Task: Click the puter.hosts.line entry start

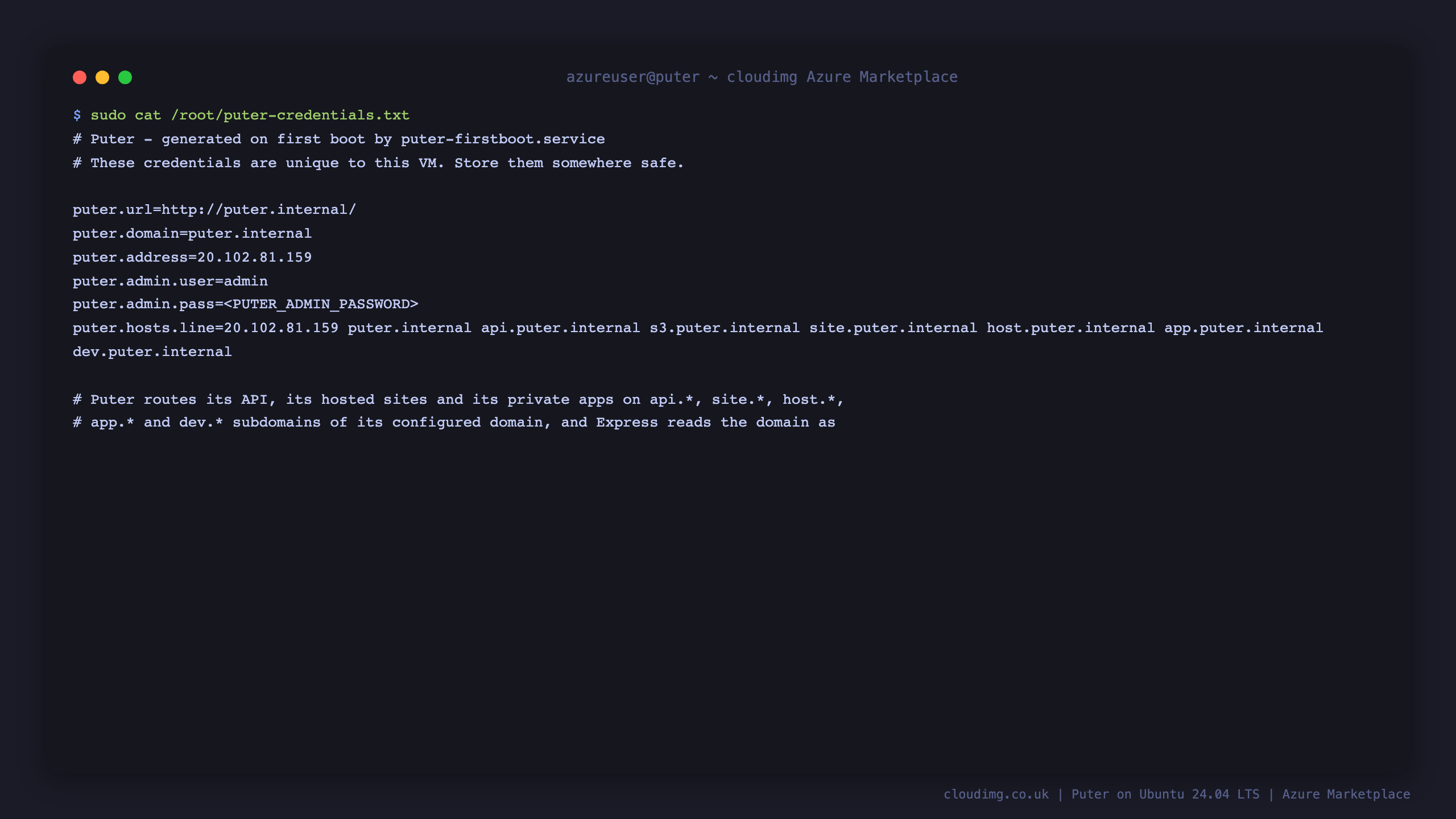Action: coord(205,328)
